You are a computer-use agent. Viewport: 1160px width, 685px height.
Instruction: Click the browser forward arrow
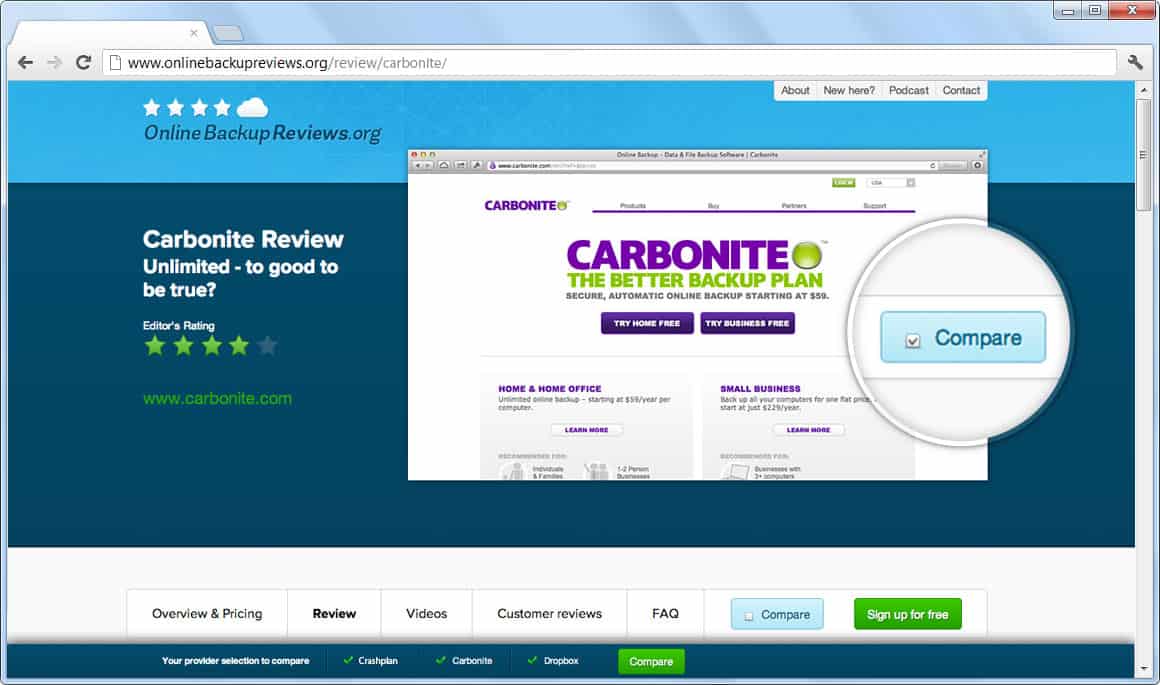click(x=54, y=63)
